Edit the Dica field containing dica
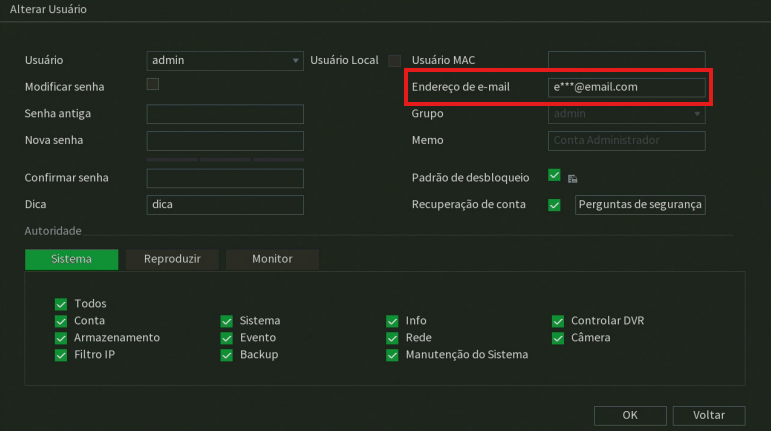771x431 pixels. 225,204
